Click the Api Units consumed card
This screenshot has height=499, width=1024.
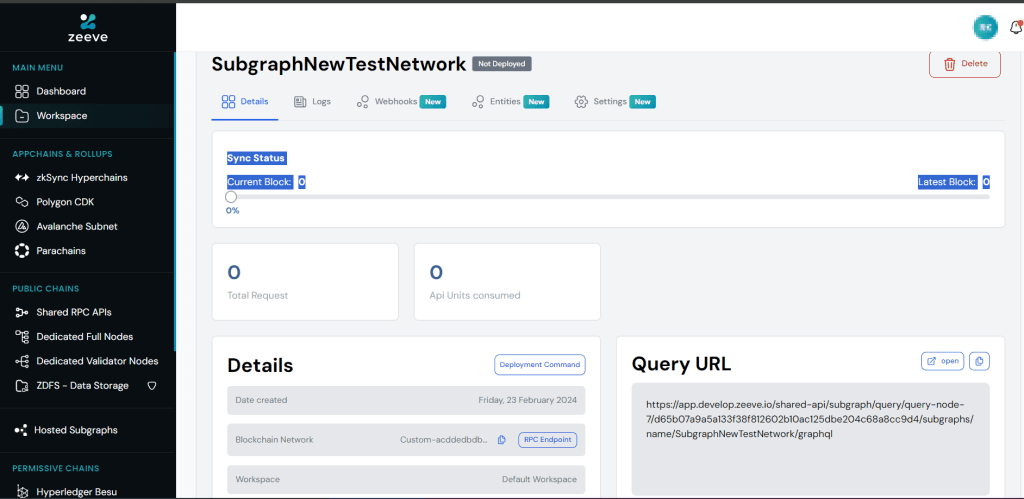(x=507, y=282)
